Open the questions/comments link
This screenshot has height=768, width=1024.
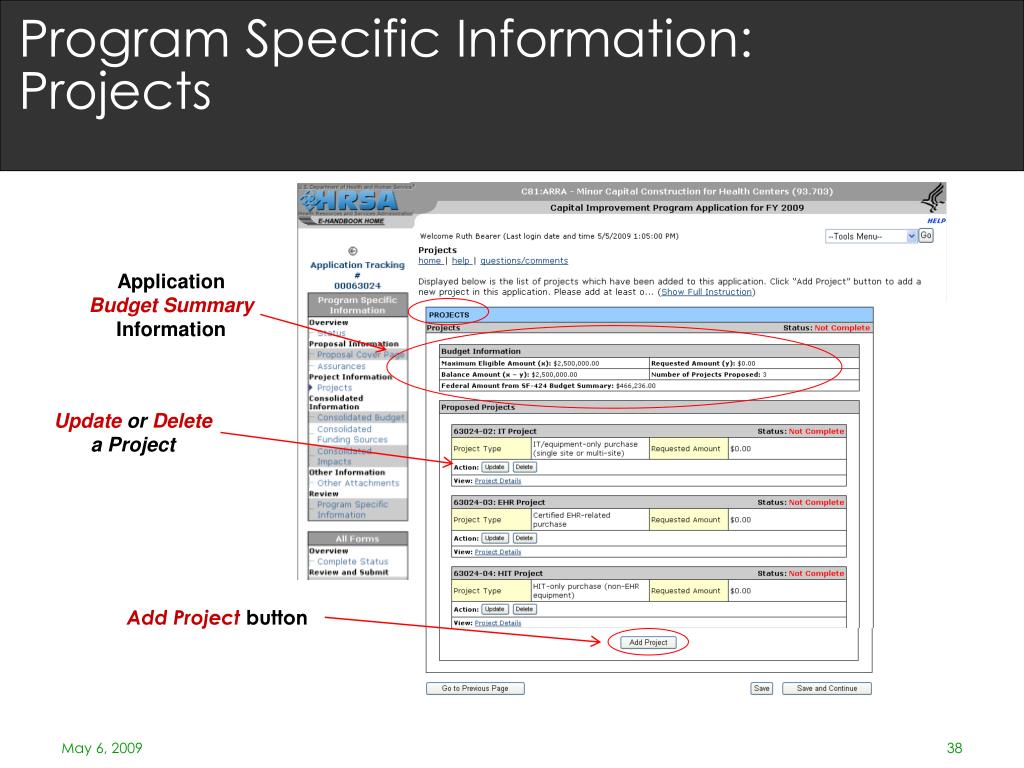pyautogui.click(x=524, y=261)
